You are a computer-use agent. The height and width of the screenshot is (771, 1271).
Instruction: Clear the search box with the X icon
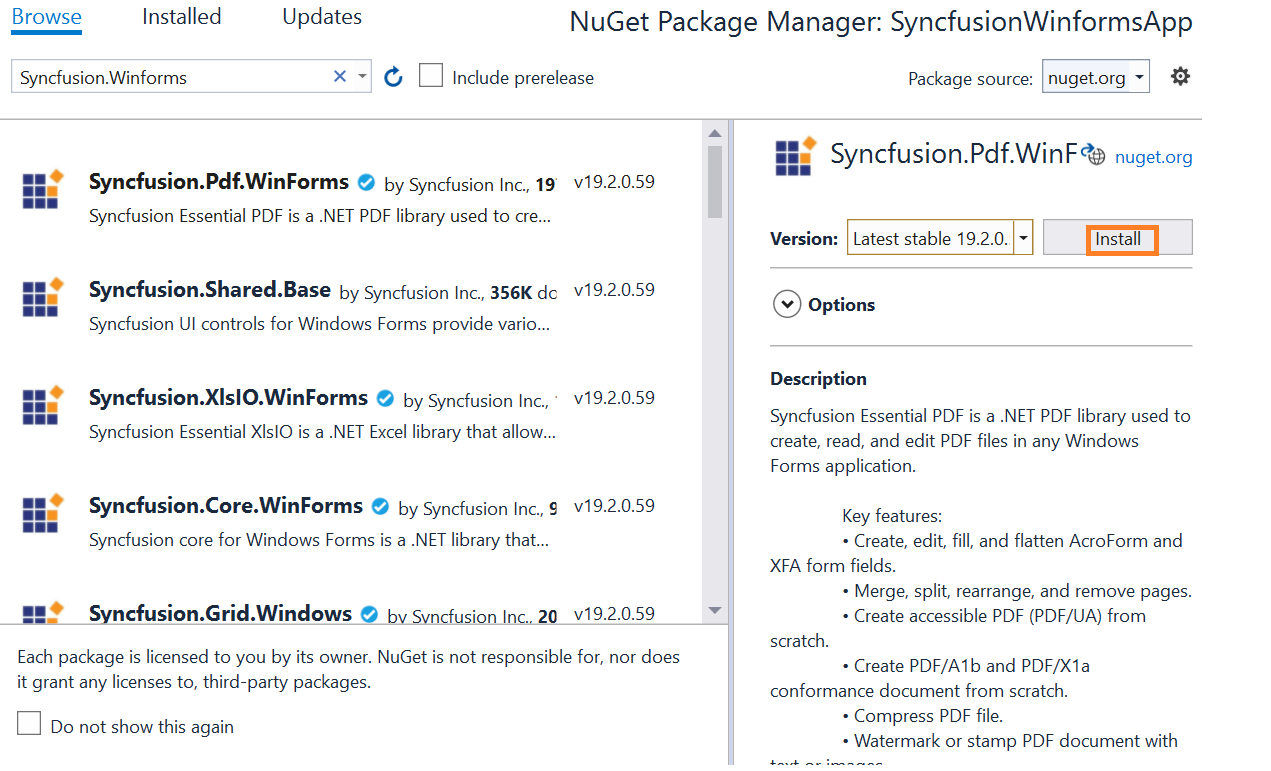coord(339,76)
